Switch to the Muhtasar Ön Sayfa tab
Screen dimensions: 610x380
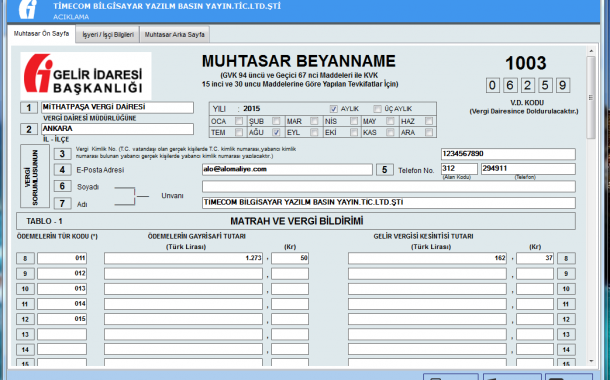(x=41, y=34)
